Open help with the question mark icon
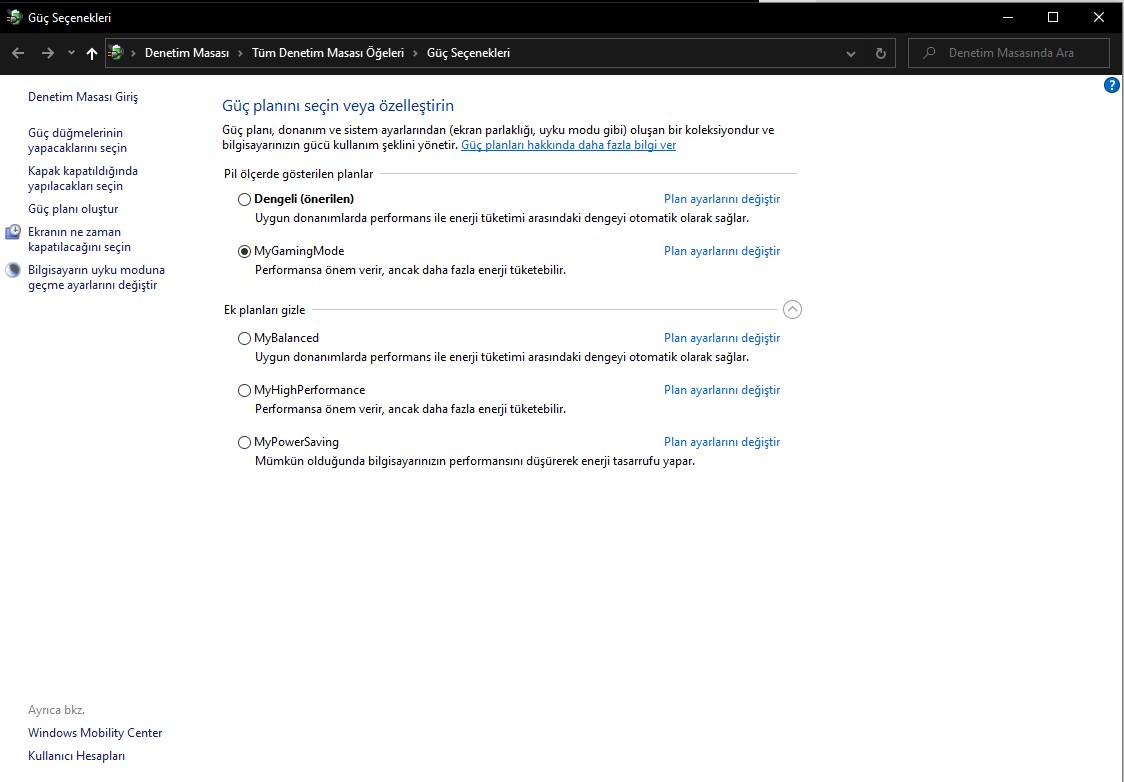 1111,86
